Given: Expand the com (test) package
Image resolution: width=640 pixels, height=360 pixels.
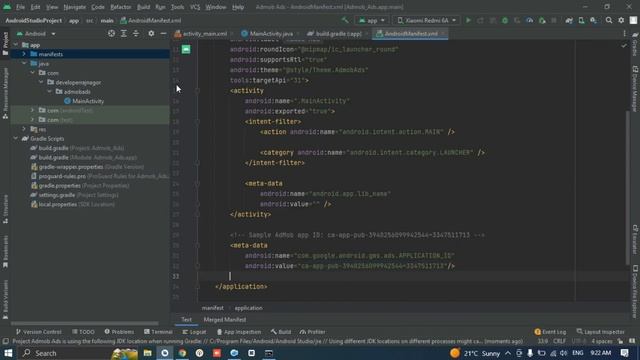Looking at the screenshot, I should 32,120.
